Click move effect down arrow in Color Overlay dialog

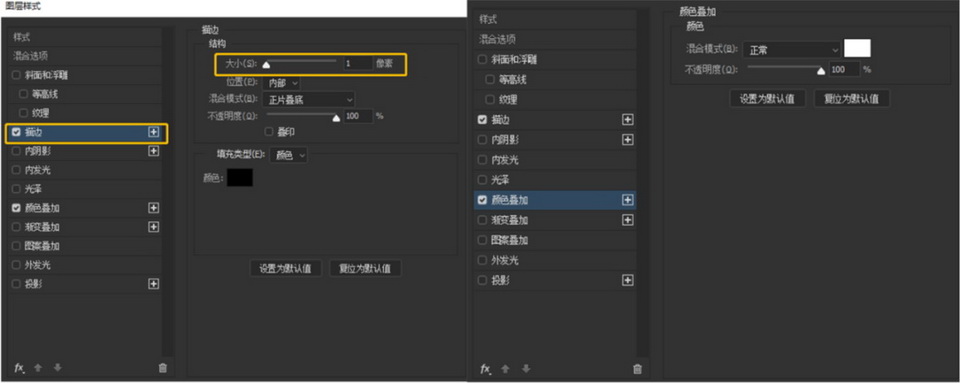click(526, 369)
